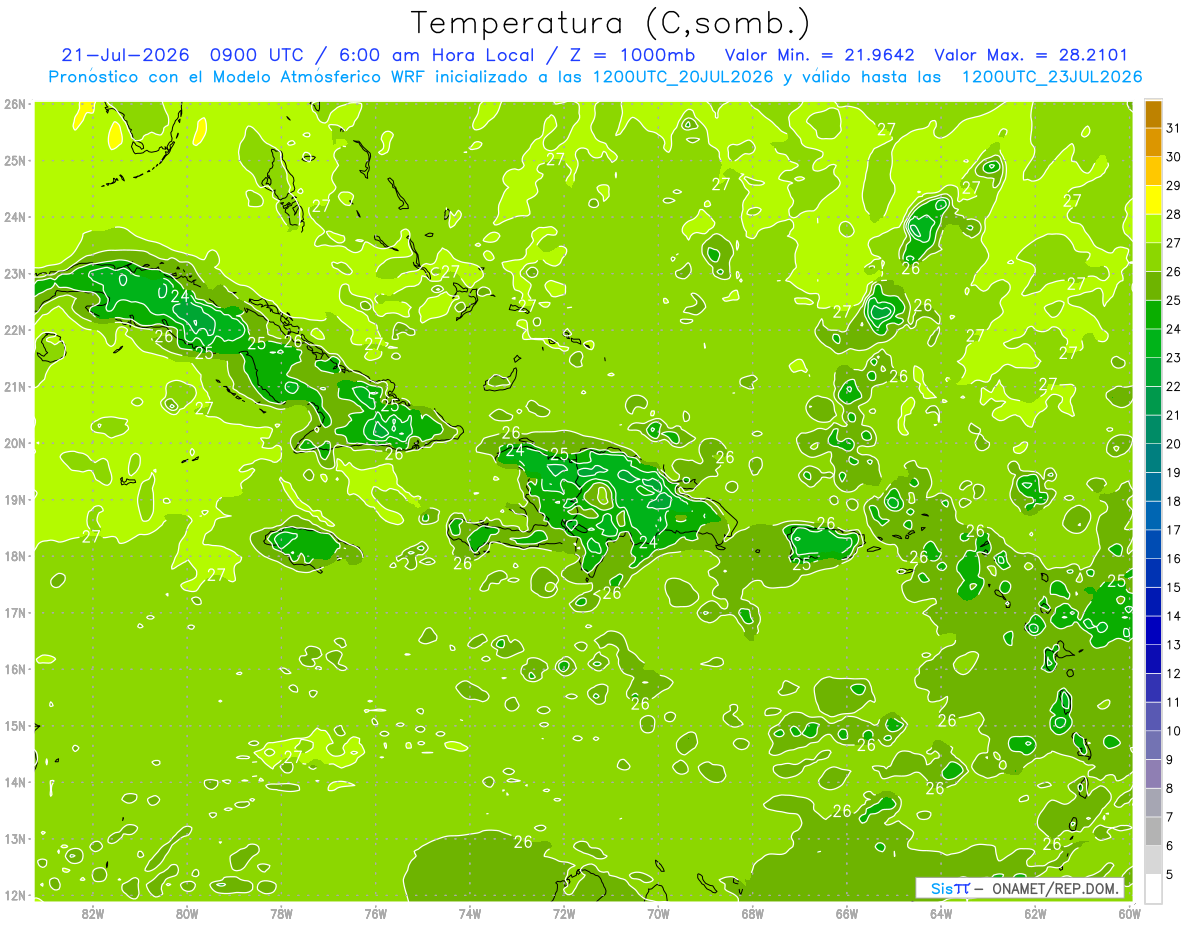This screenshot has width=1200, height=927.
Task: Click latitude axis label "15N"
Action: coord(15,725)
